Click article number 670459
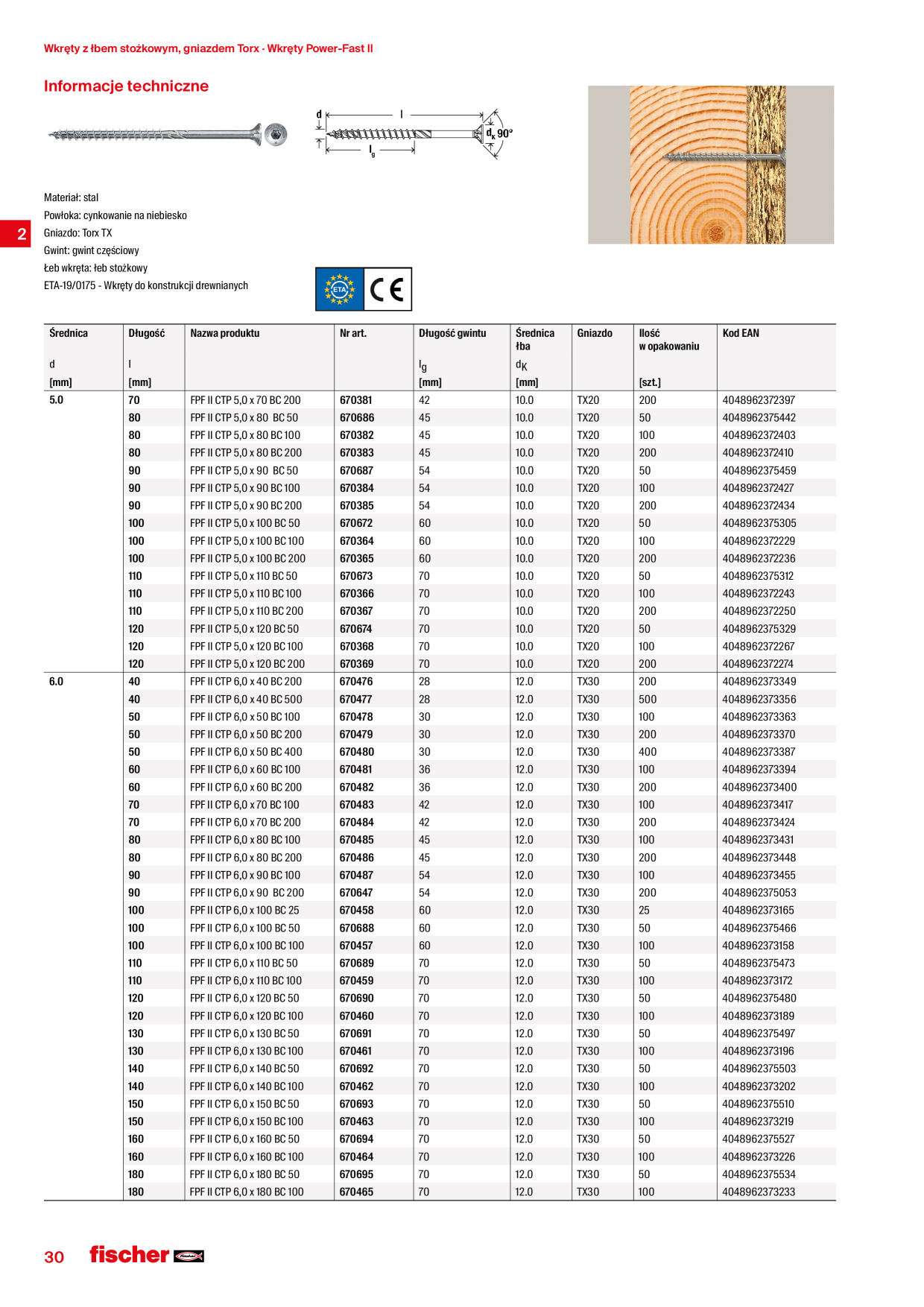 [x=356, y=981]
